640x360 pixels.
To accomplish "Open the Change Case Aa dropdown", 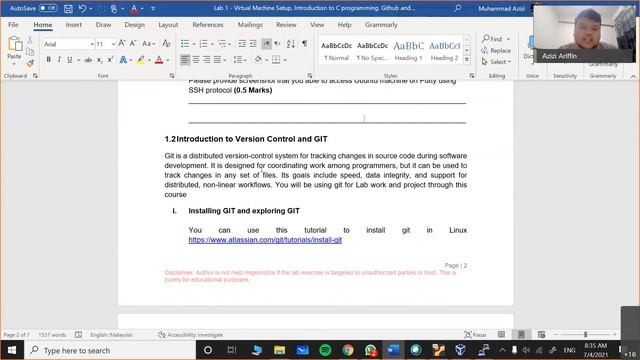I will point(148,43).
